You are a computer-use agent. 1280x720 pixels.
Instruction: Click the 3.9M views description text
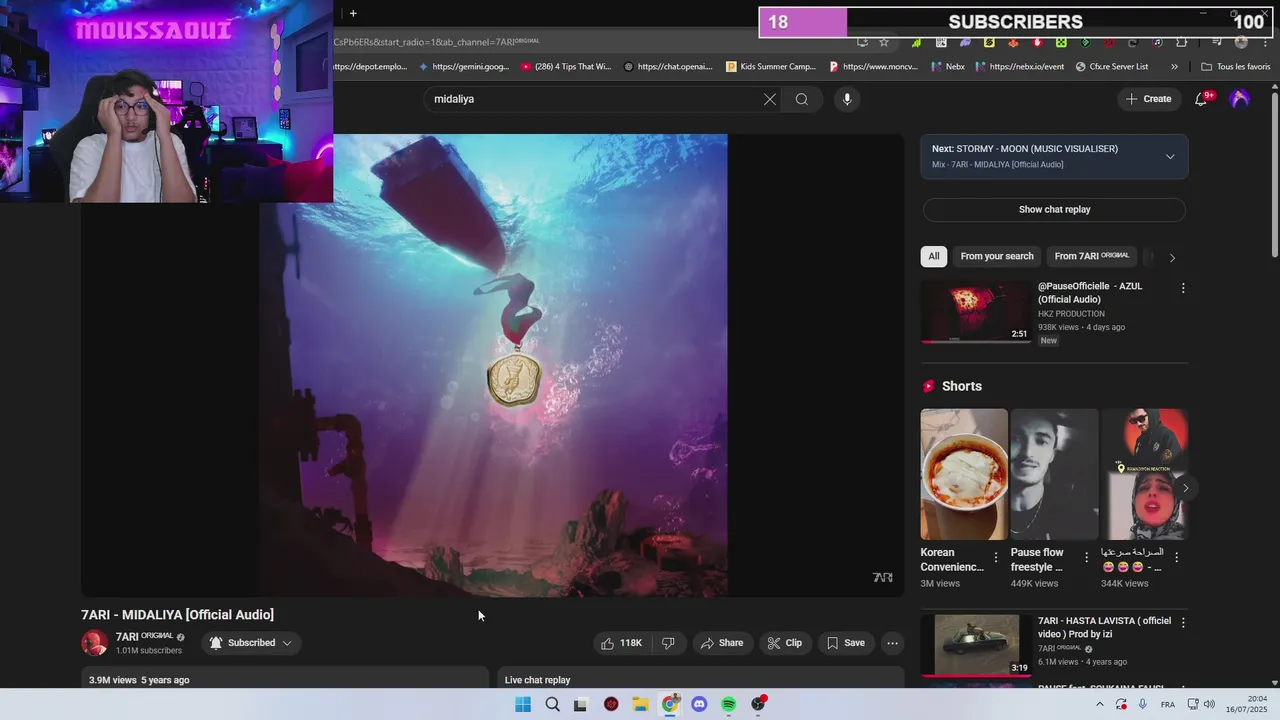pos(139,680)
